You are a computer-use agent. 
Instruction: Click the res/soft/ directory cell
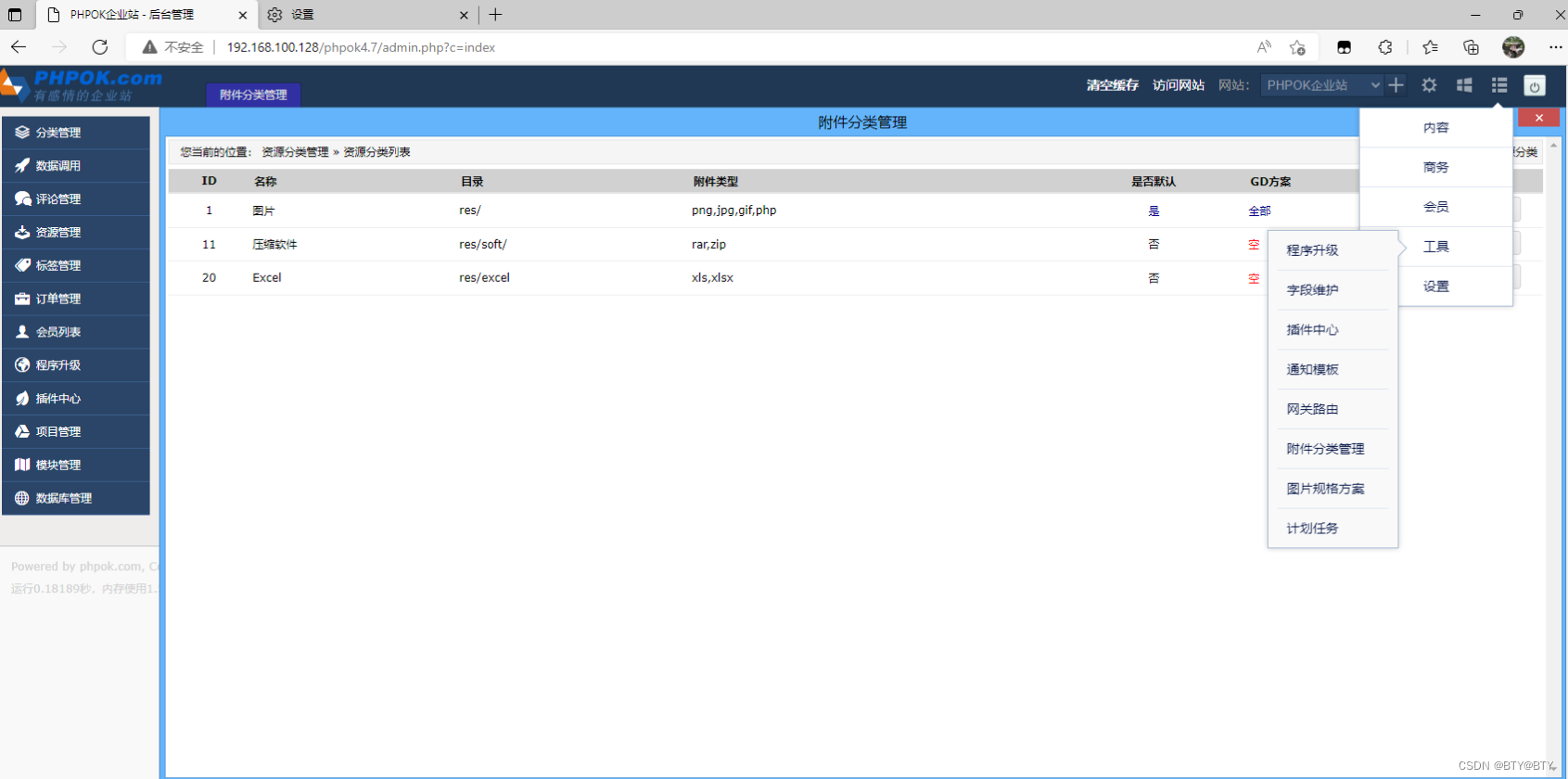pos(483,245)
